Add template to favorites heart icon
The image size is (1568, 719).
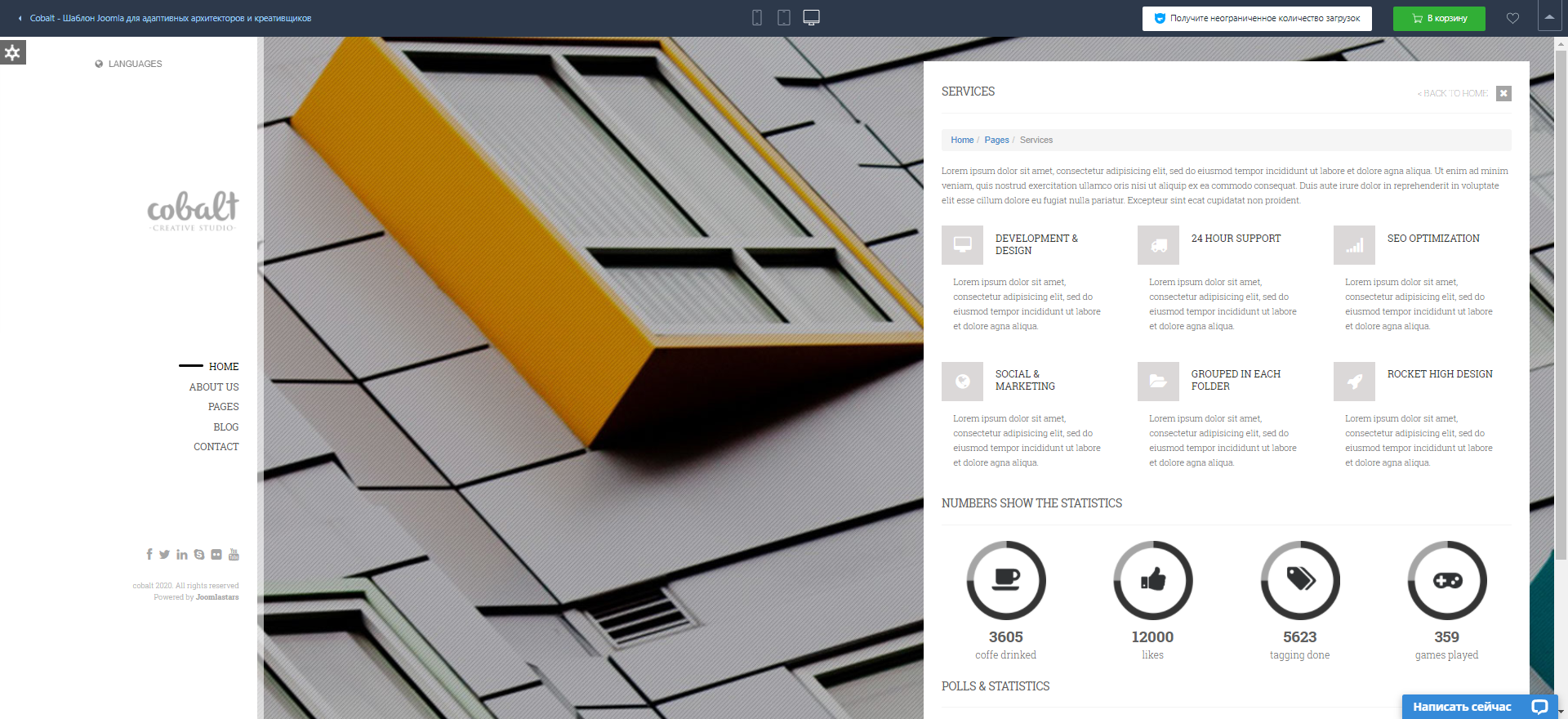click(1512, 18)
